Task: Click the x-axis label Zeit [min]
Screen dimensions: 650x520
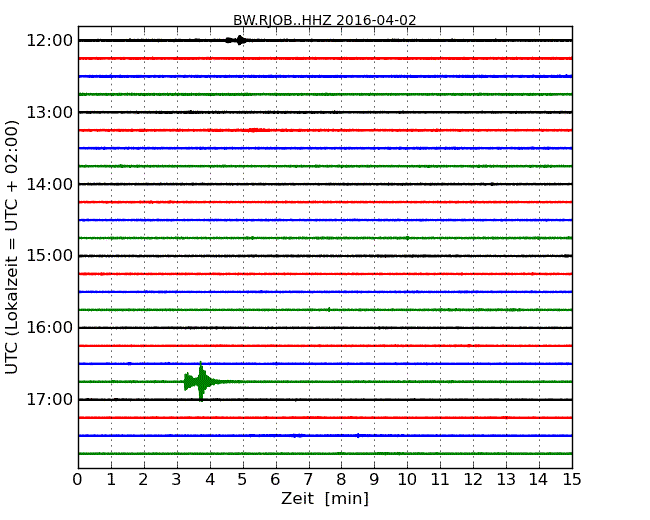Action: pyautogui.click(x=325, y=498)
